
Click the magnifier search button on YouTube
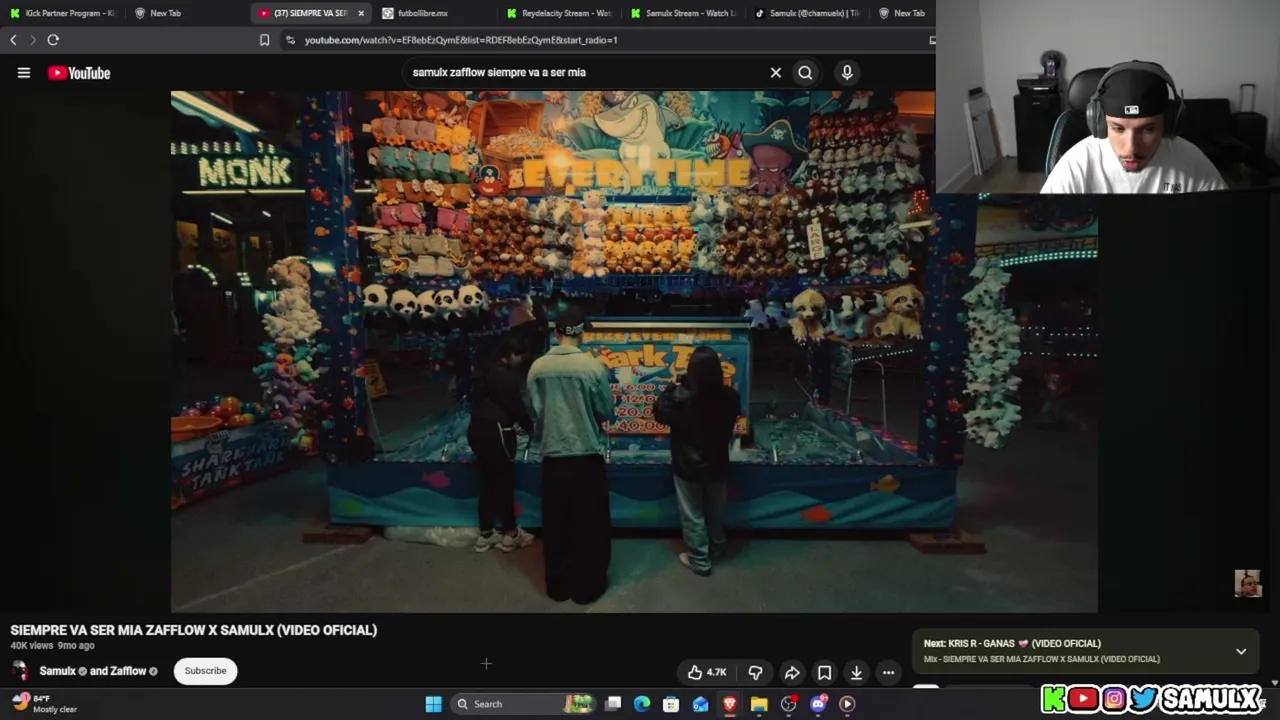tap(805, 72)
